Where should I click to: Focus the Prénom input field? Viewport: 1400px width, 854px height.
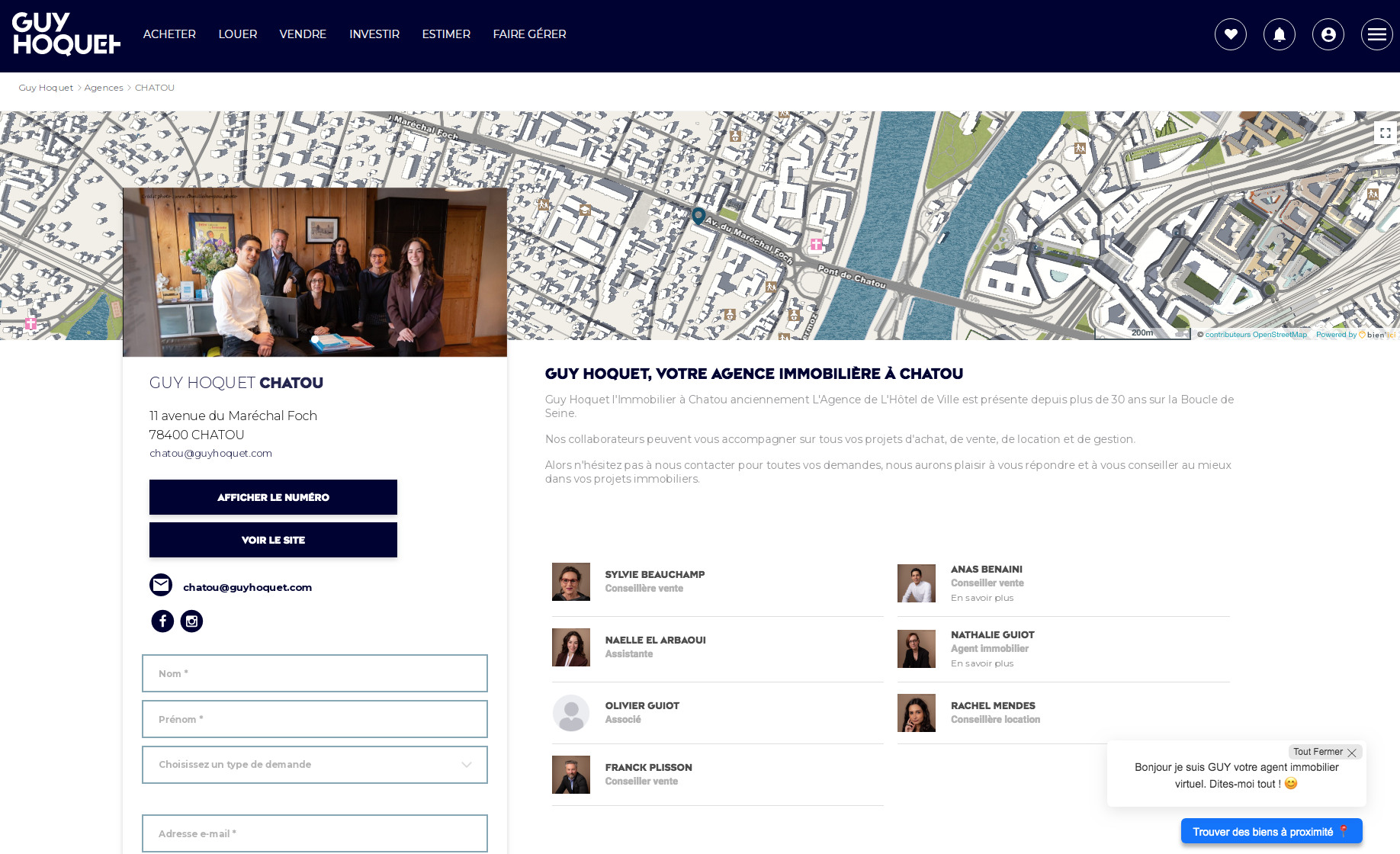click(x=315, y=719)
